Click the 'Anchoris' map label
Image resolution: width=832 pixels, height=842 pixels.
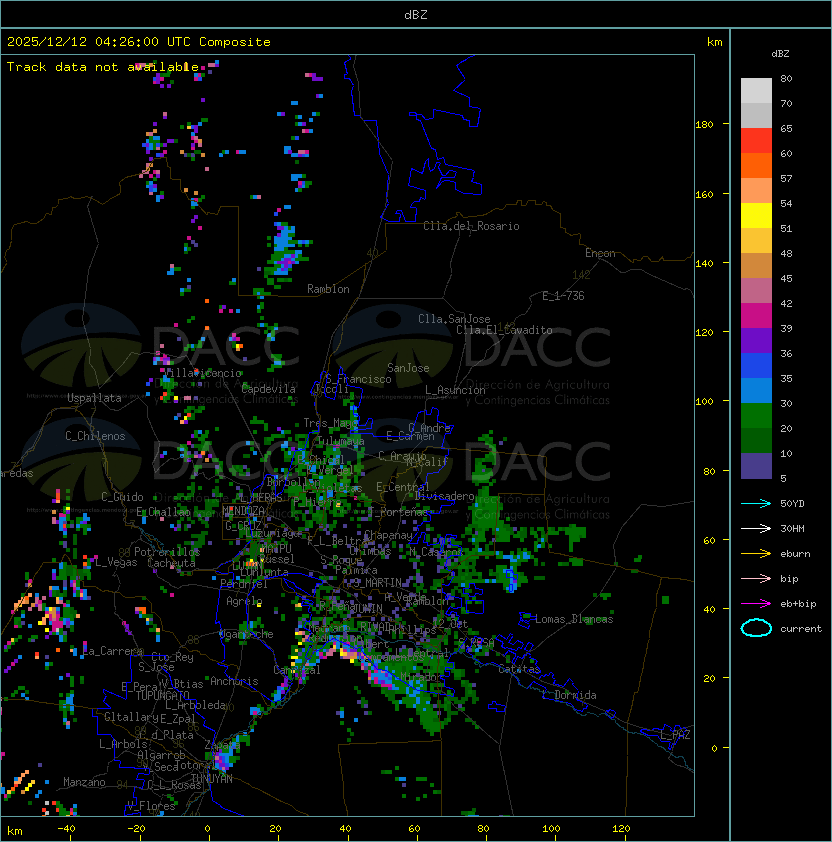click(x=234, y=681)
